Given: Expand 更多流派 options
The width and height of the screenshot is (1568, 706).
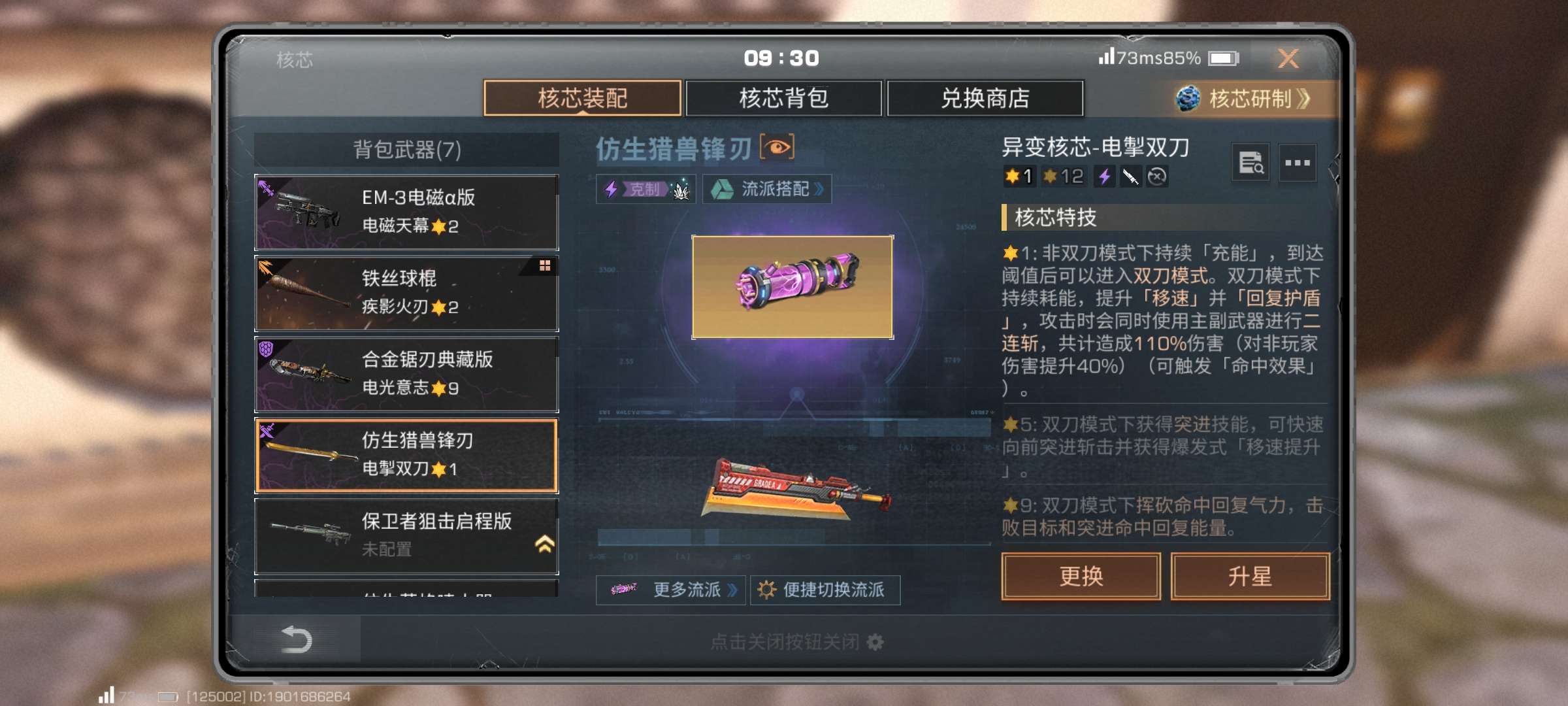Looking at the screenshot, I should pos(671,590).
